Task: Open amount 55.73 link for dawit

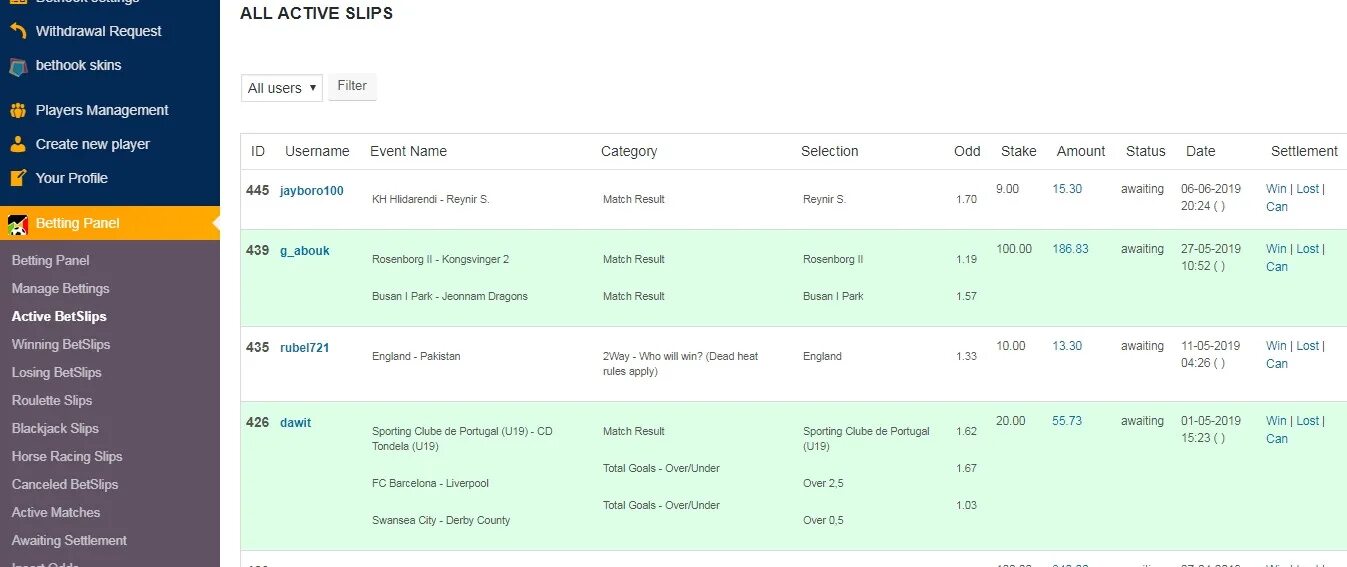Action: (x=1067, y=421)
